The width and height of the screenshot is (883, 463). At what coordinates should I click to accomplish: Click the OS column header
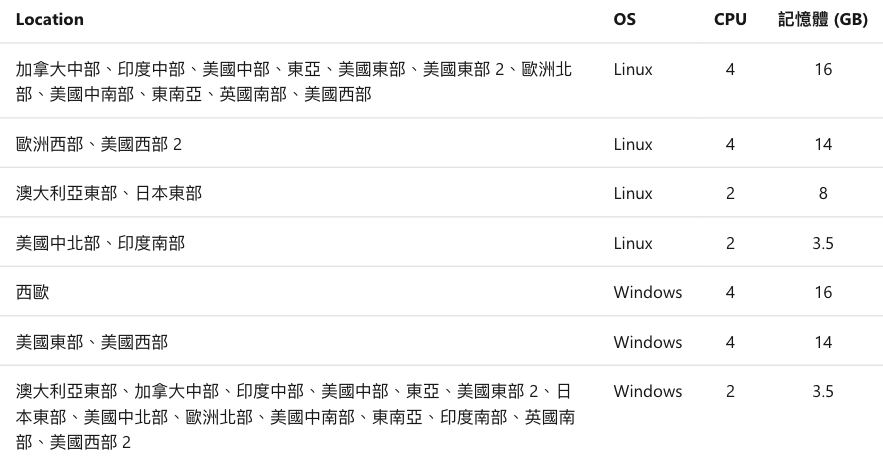pos(625,20)
